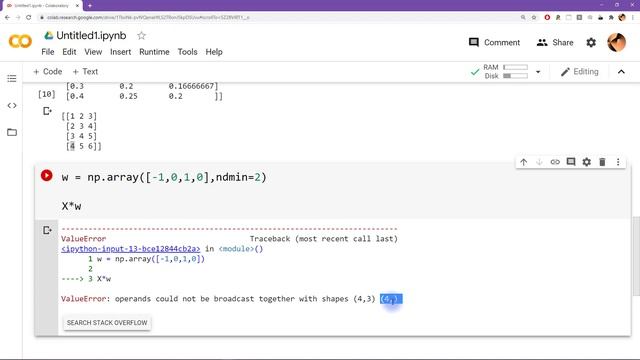Add a new Code cell
The image size is (640, 360).
point(48,72)
